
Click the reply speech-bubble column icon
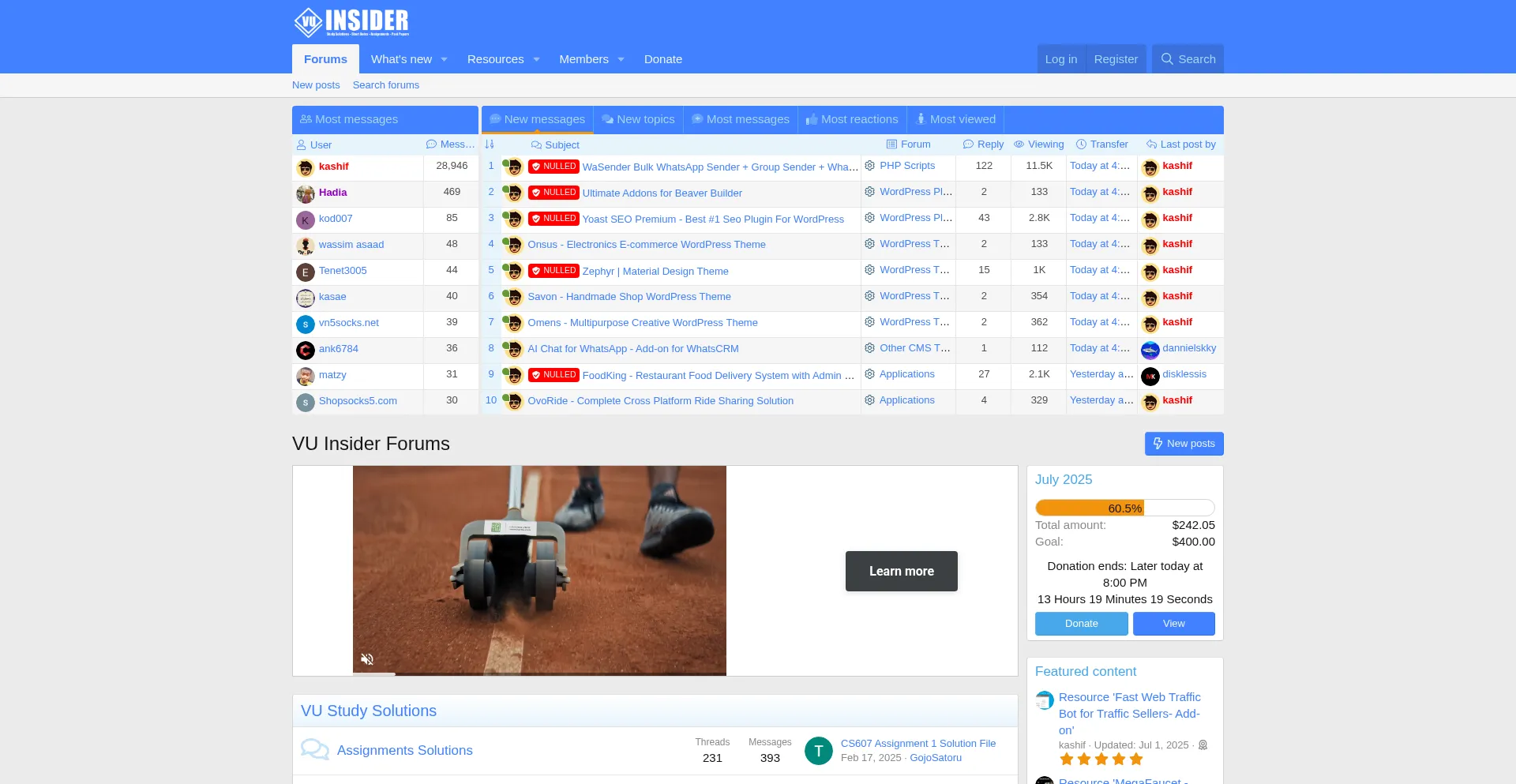click(x=969, y=144)
